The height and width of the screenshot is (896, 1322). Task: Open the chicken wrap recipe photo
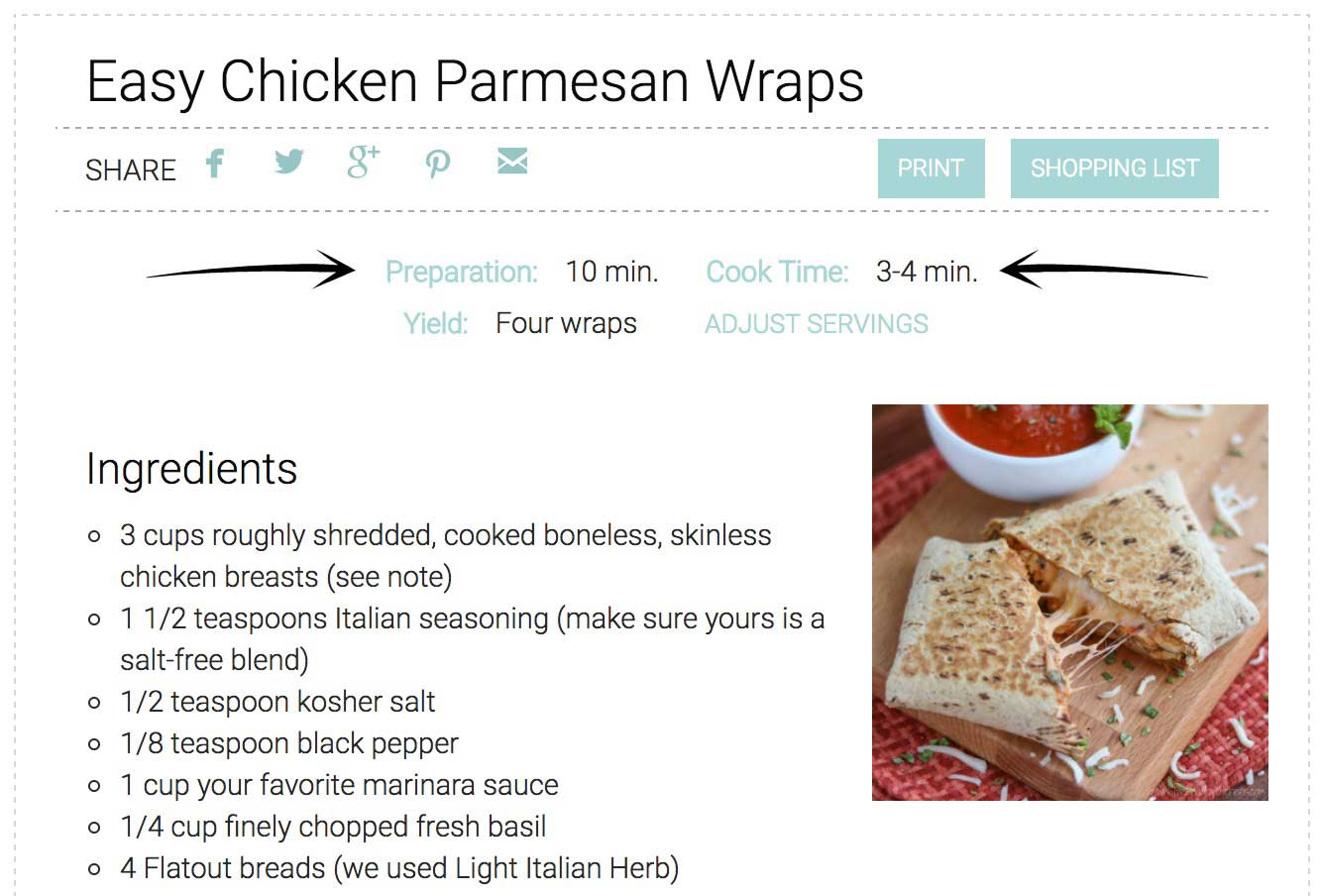1069,602
